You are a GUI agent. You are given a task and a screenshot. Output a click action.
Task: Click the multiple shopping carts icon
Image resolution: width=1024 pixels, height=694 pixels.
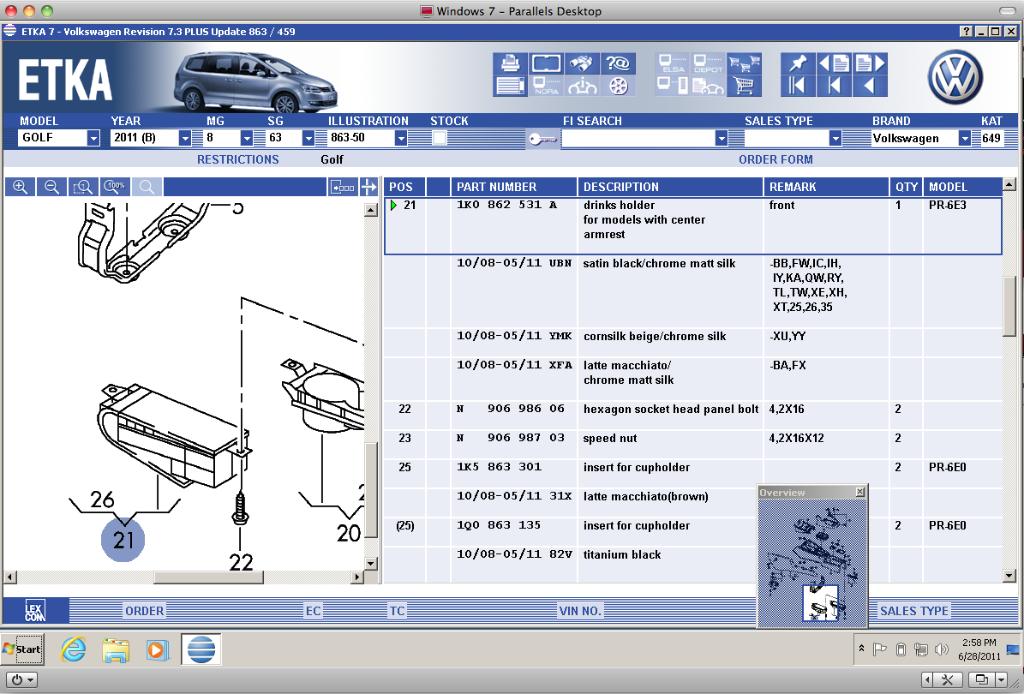click(744, 63)
